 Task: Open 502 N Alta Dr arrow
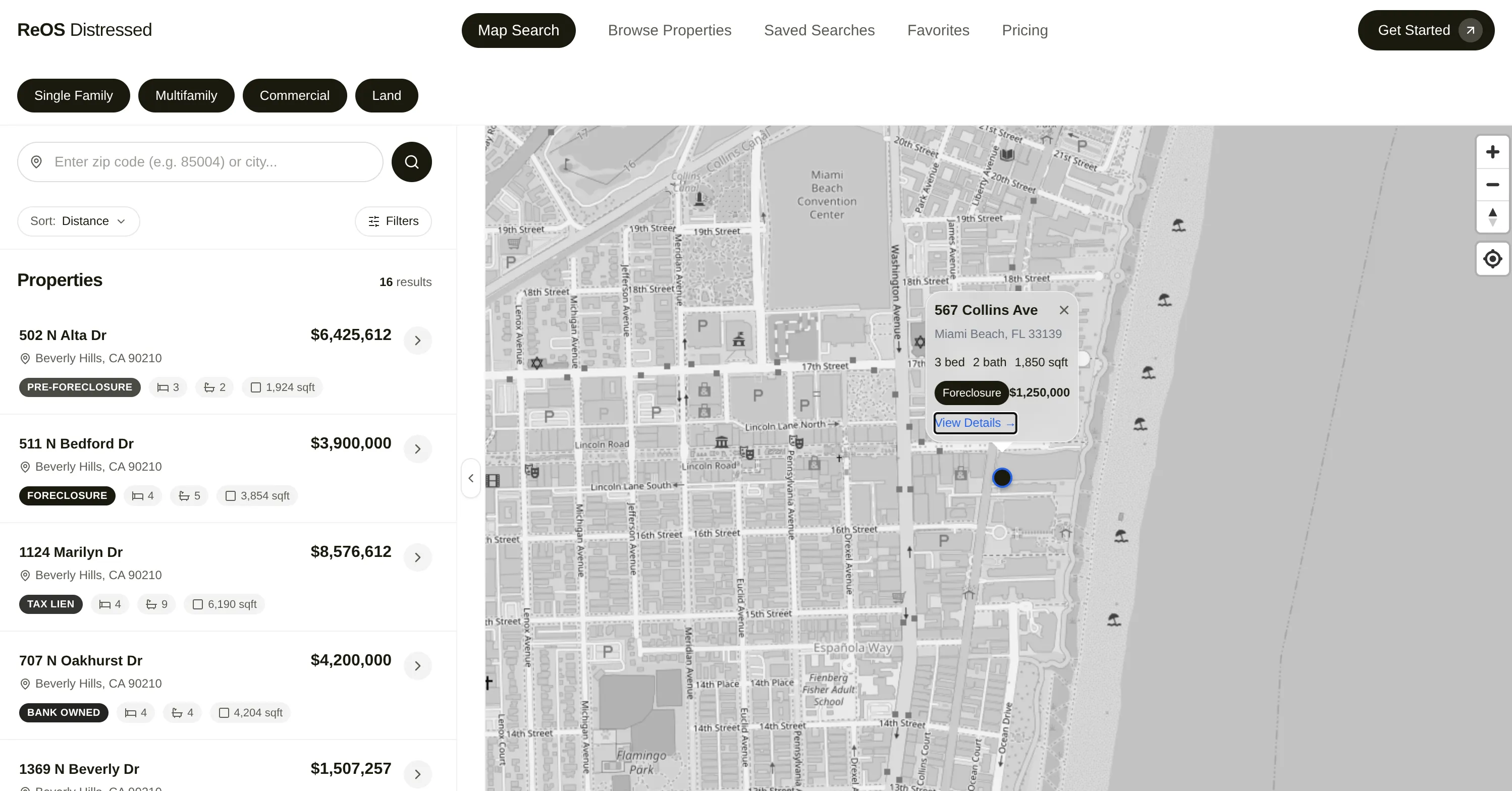click(417, 341)
